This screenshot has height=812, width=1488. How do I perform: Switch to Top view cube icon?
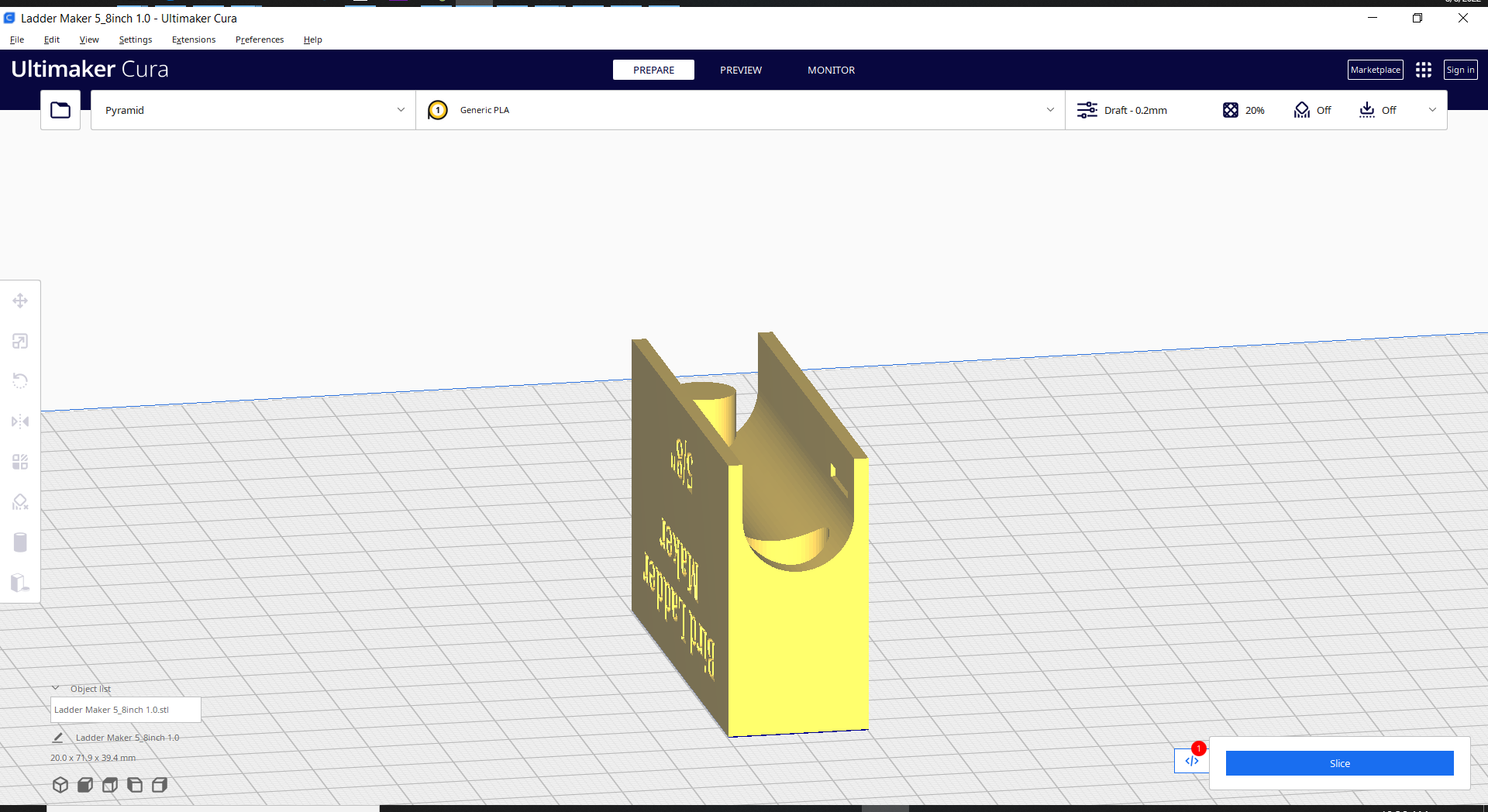(x=110, y=785)
